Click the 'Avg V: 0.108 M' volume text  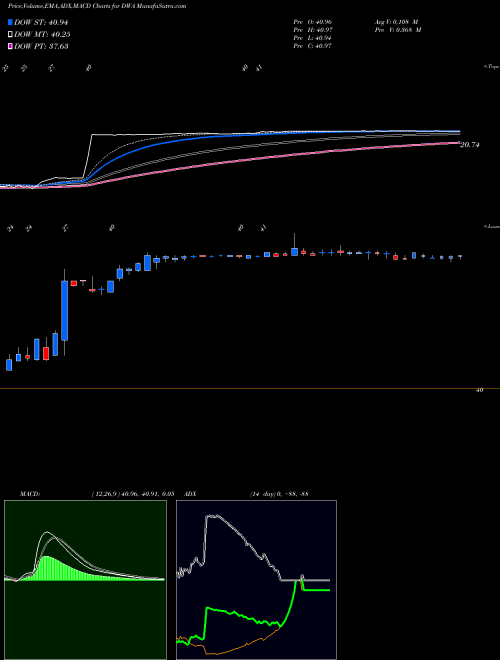[x=397, y=21]
